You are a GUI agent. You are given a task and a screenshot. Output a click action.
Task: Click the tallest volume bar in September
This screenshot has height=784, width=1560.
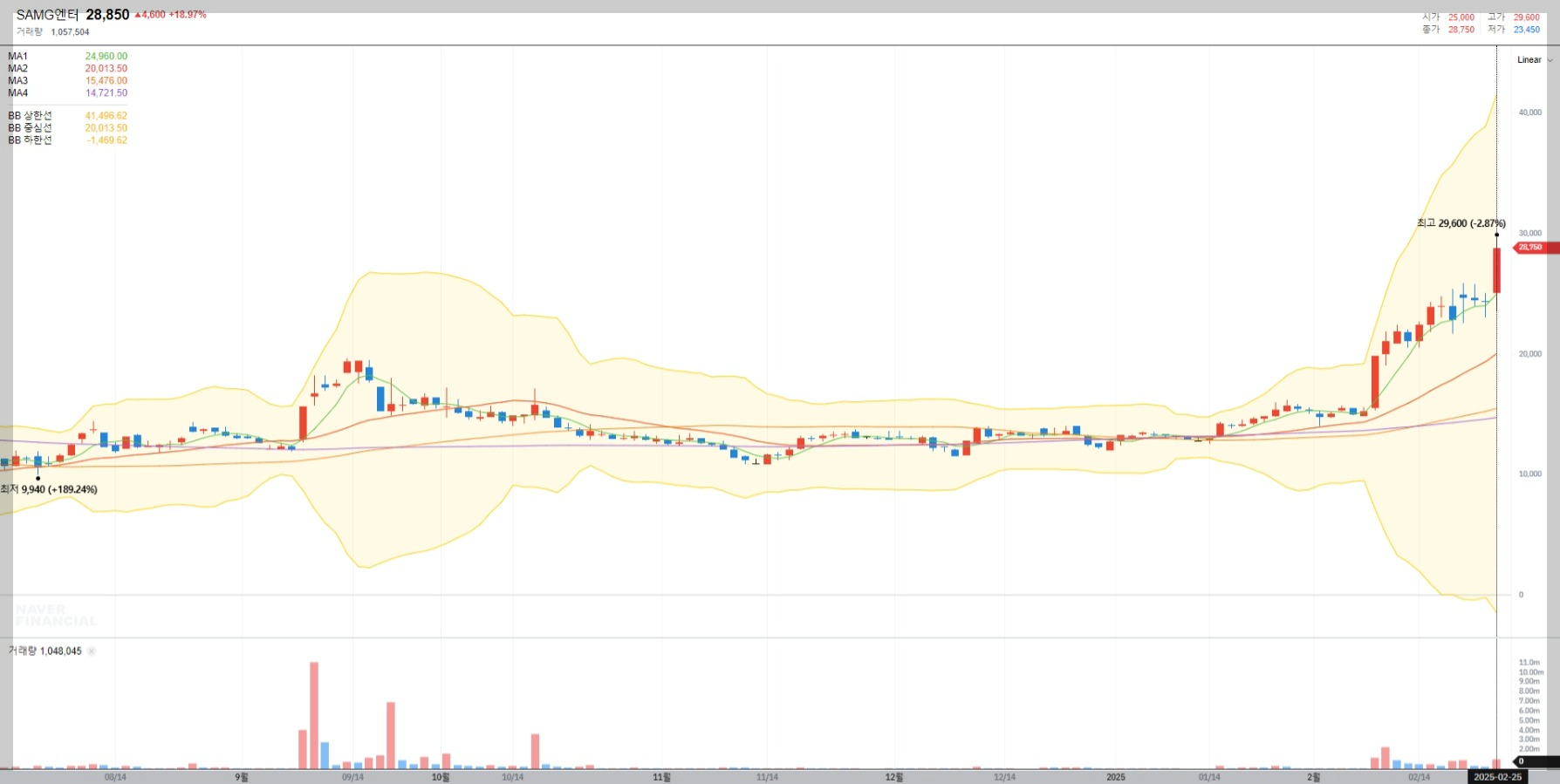click(314, 715)
